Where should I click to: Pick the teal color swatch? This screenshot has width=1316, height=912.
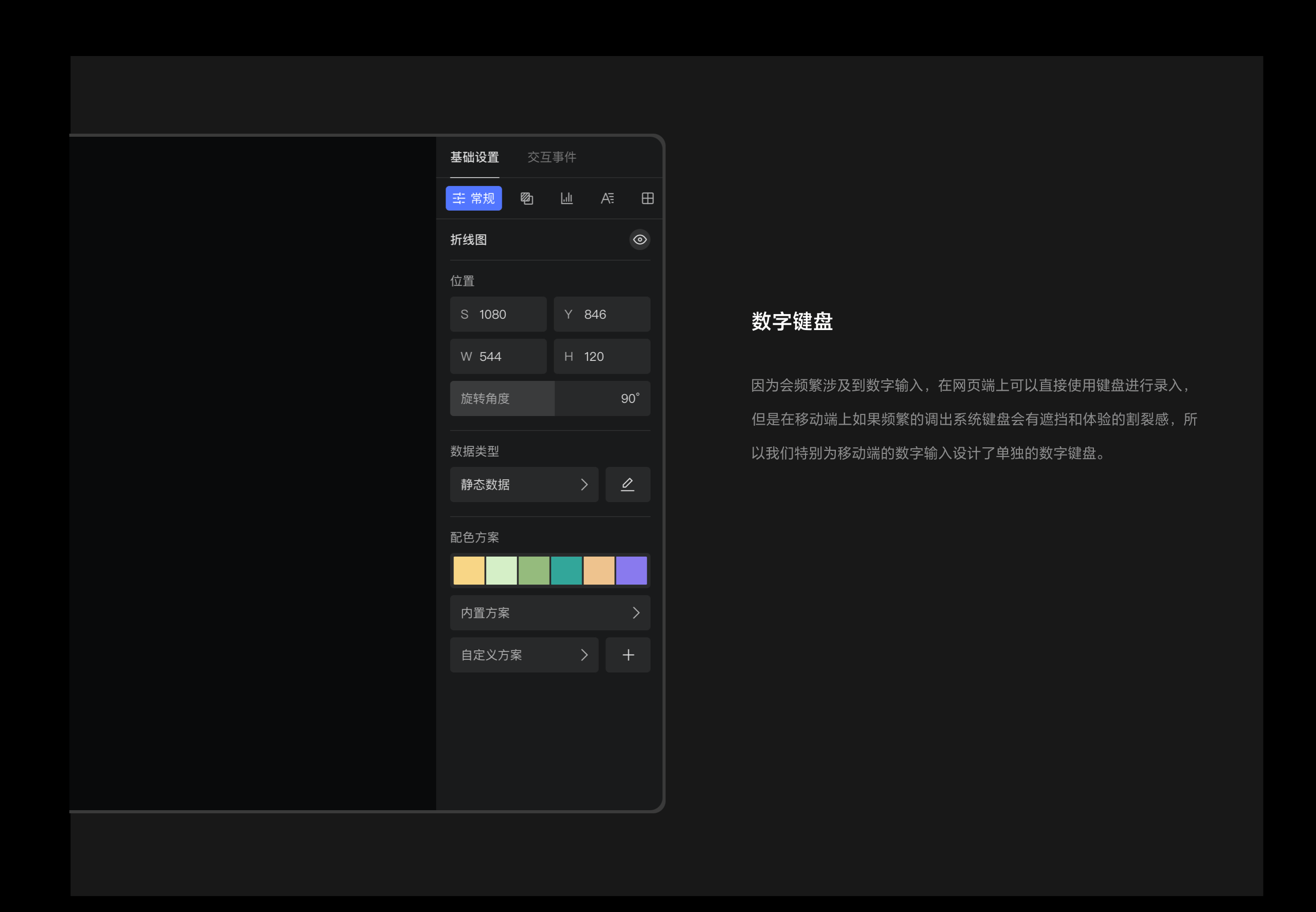(566, 570)
